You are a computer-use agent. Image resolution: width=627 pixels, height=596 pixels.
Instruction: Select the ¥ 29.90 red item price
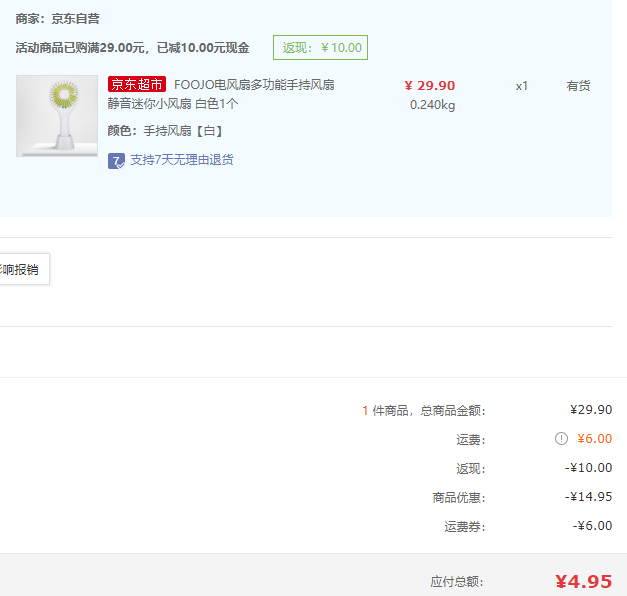click(x=430, y=86)
